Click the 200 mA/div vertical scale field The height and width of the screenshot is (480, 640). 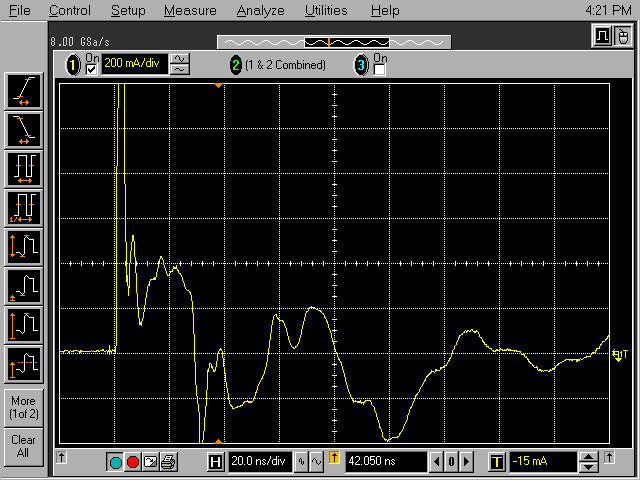[134, 64]
